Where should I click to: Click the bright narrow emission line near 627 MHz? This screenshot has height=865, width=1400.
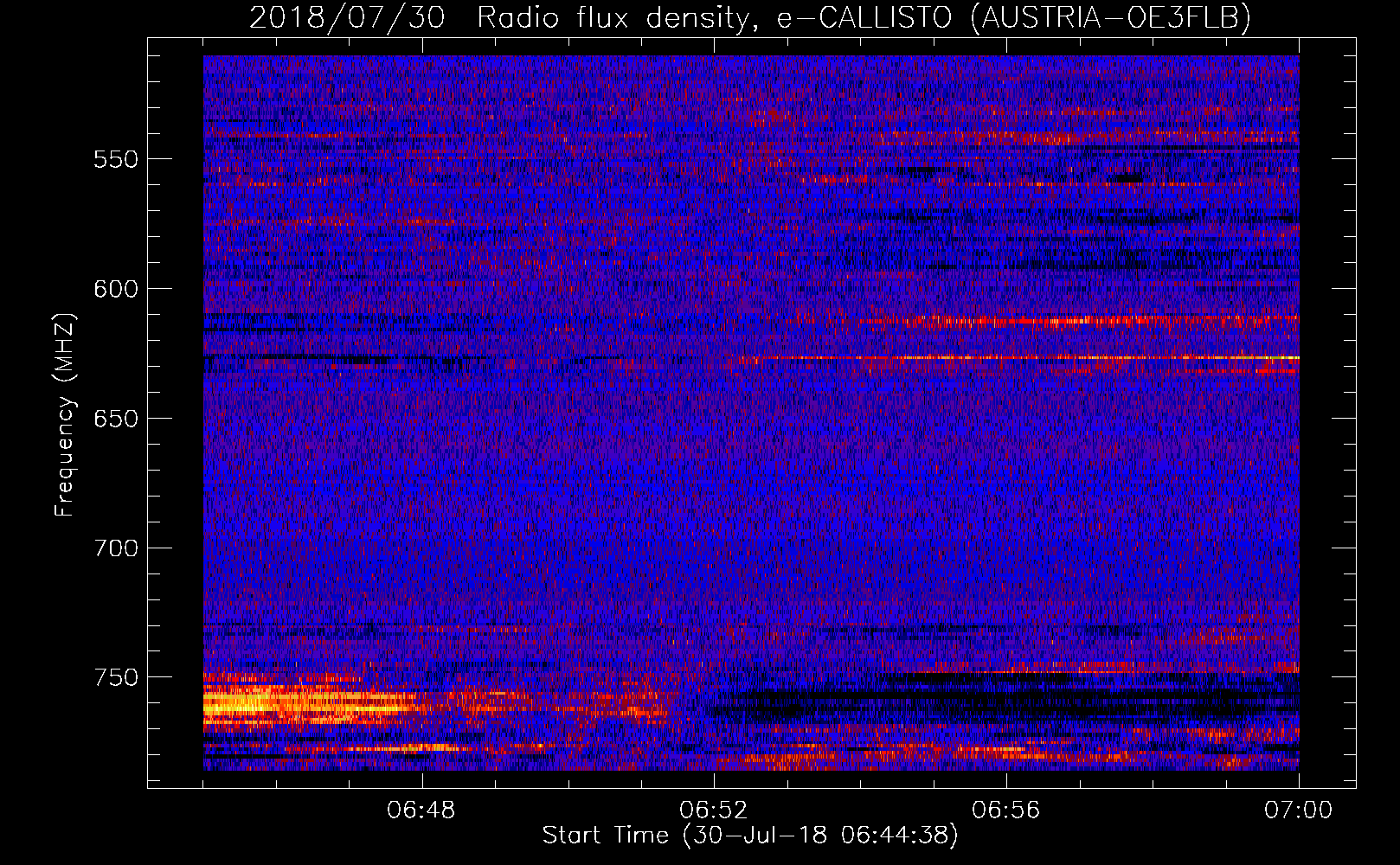click(1021, 357)
